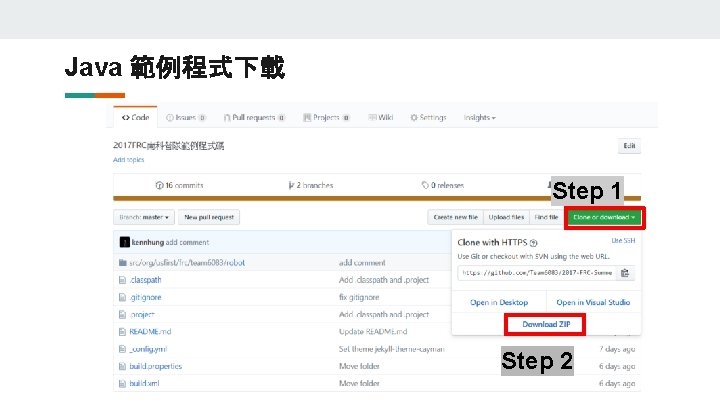Open the Branch: master dropdown
The image size is (720, 405).
coord(144,217)
